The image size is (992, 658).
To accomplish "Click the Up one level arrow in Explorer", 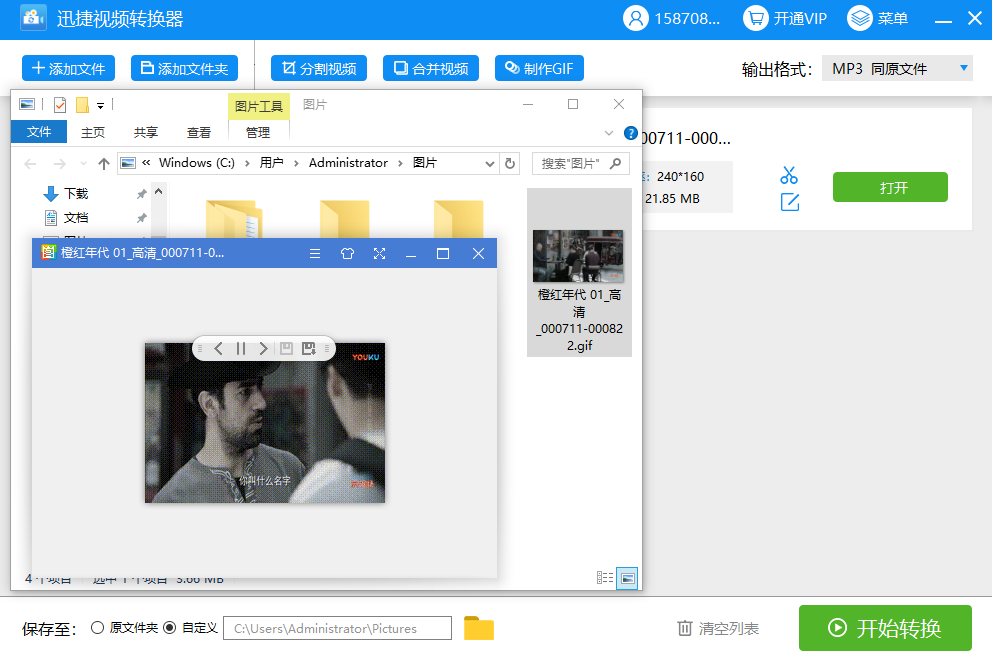I will 104,164.
